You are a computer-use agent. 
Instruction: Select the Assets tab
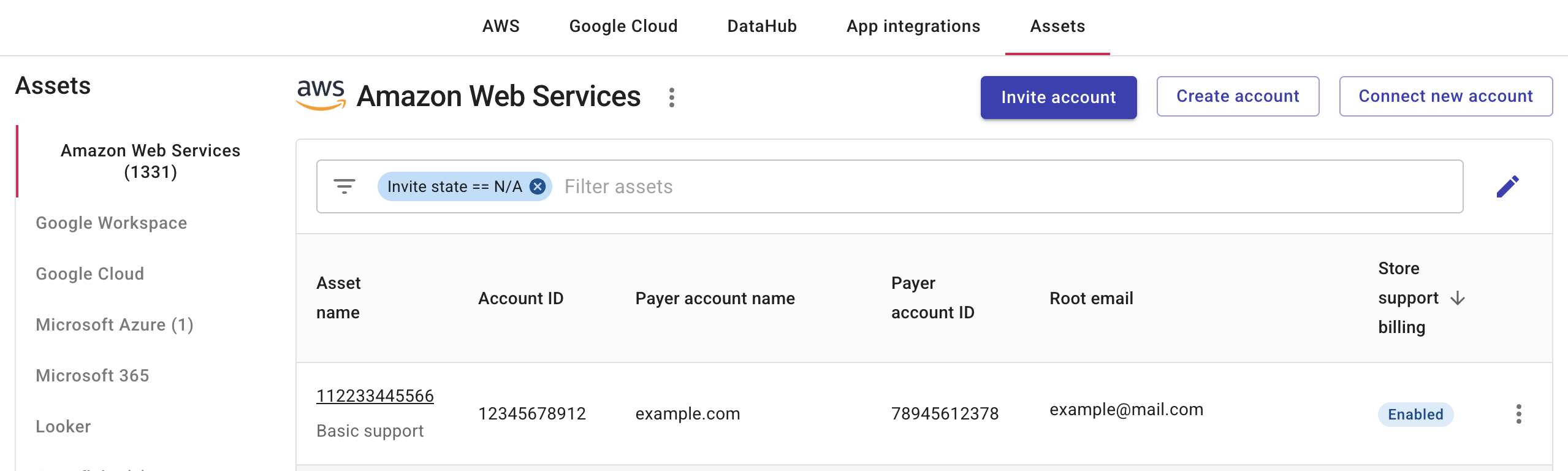click(x=1057, y=26)
